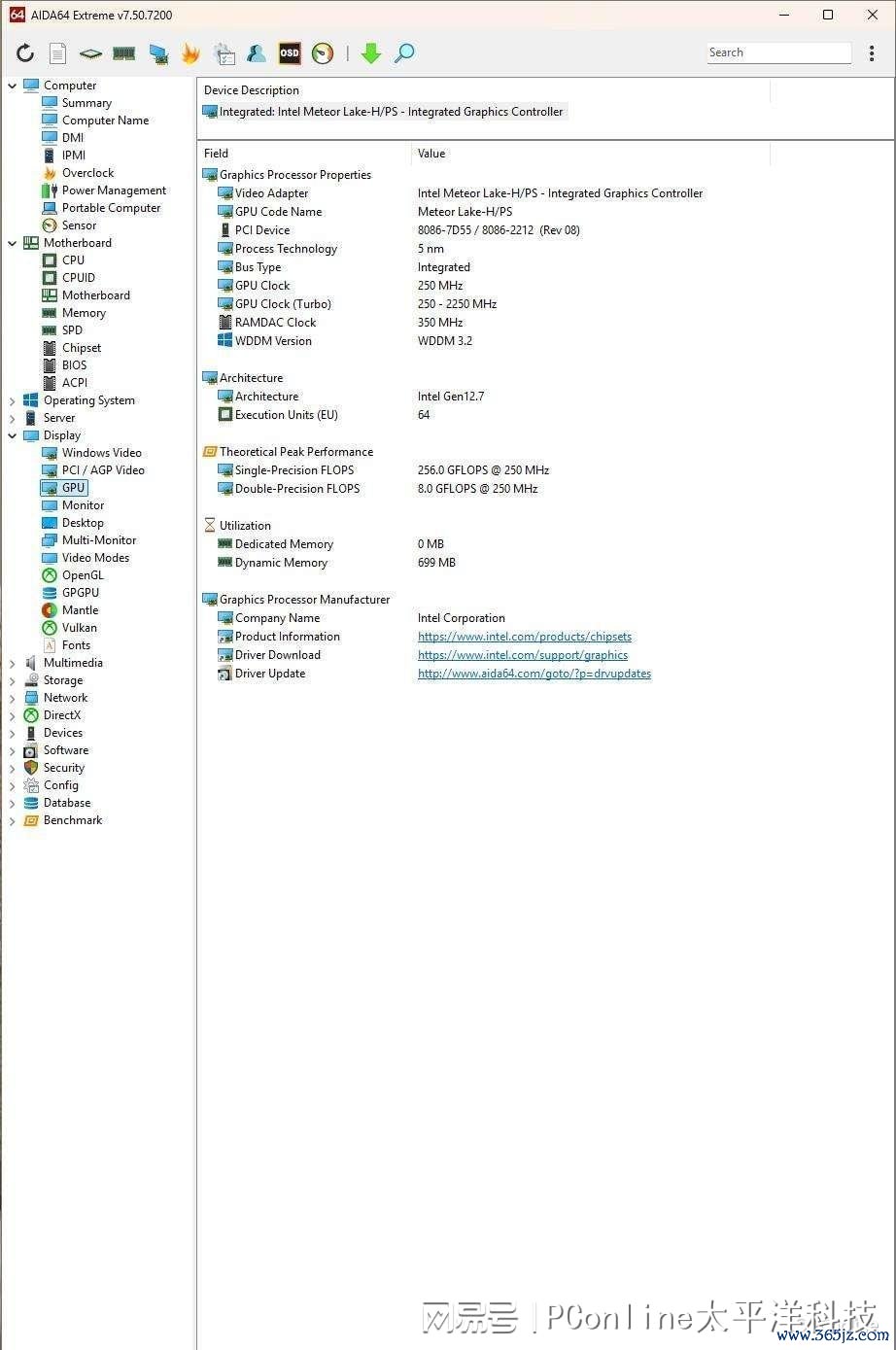Open the Benchmark category

click(73, 820)
